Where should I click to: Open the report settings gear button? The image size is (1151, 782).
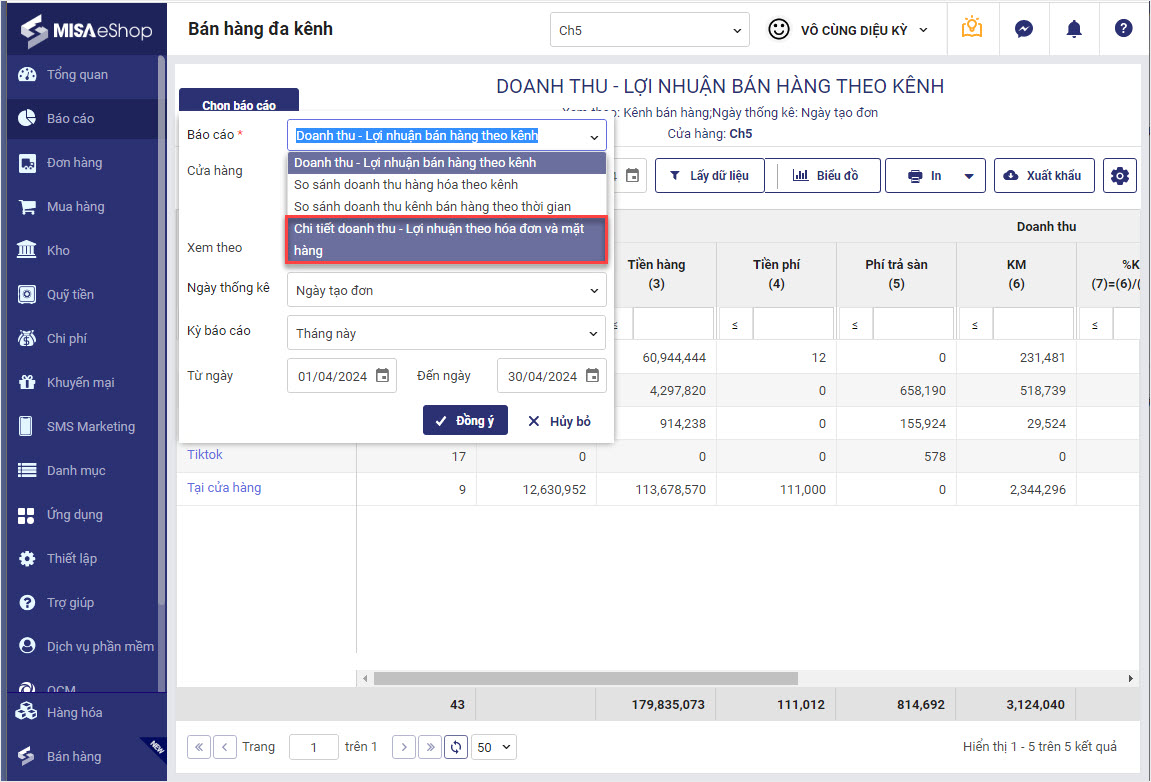pos(1119,175)
